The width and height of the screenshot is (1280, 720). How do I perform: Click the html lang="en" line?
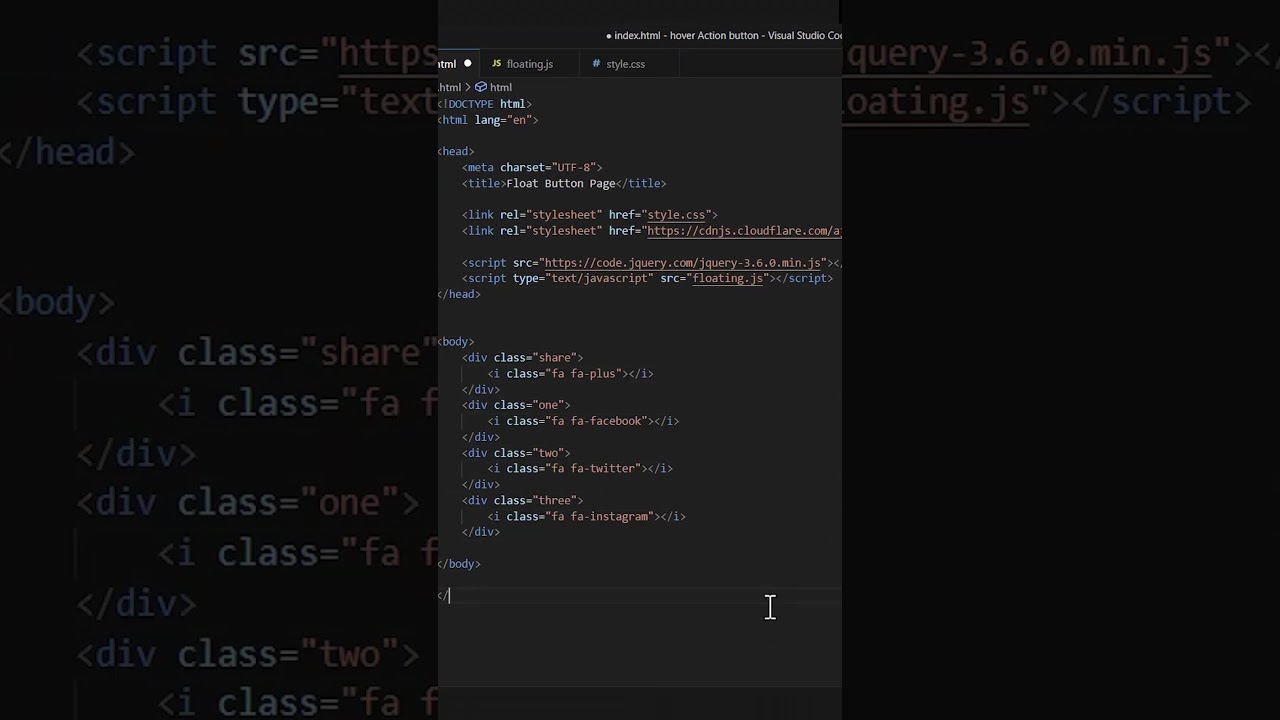tap(488, 120)
